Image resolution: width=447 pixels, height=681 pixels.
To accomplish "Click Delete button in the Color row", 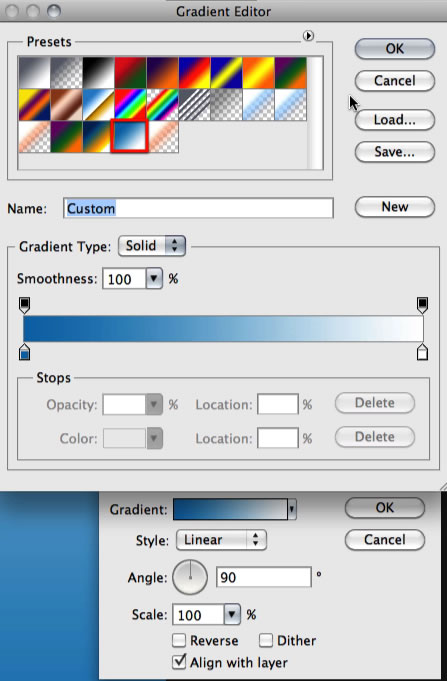I will pos(375,437).
